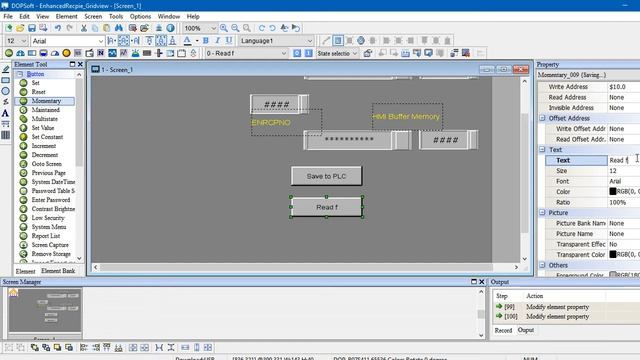
Task: Switch to state 1 toggle button
Action: coord(309,53)
